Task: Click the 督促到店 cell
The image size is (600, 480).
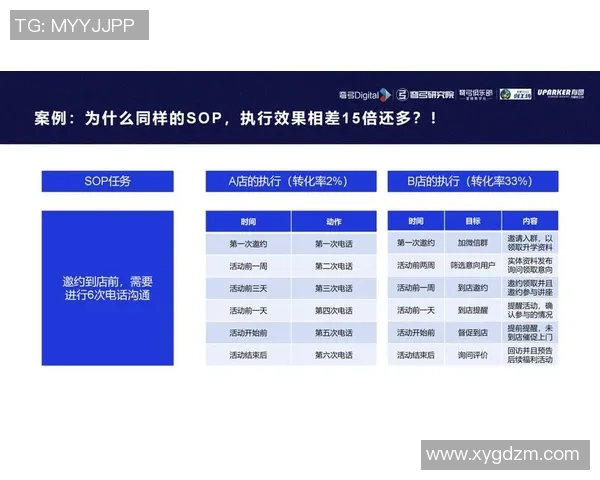Action: pyautogui.click(x=473, y=333)
